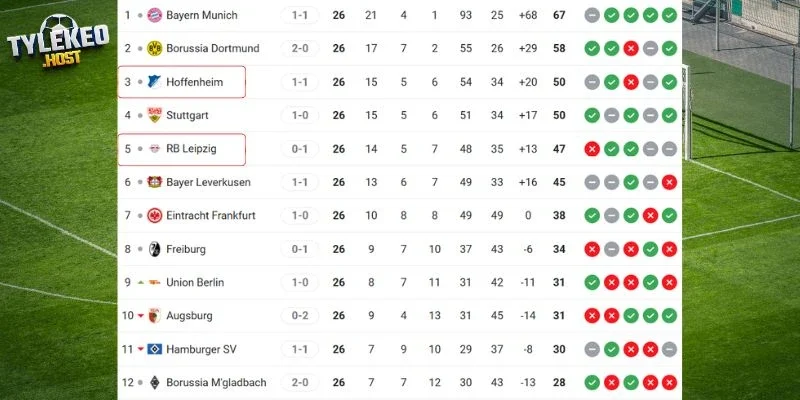
Task: Click the red loss icon in Leverkusen's form
Action: (x=668, y=182)
